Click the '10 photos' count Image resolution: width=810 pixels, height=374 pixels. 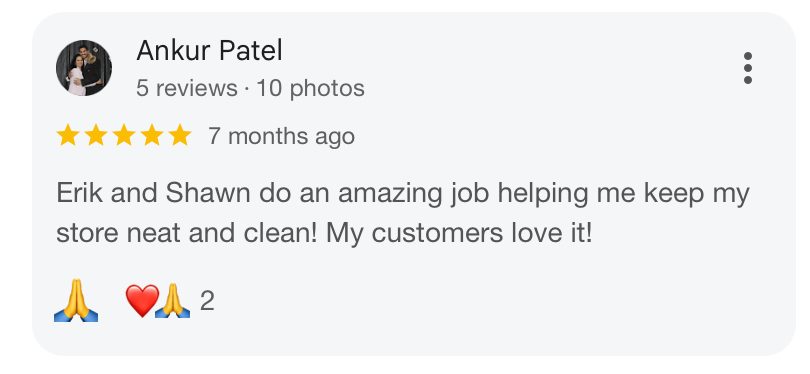[310, 88]
